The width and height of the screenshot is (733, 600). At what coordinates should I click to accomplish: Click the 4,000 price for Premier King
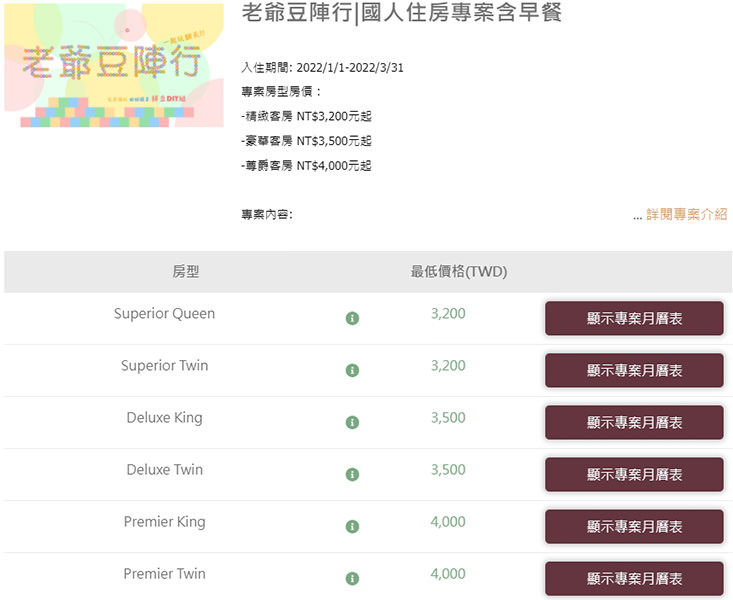point(448,522)
